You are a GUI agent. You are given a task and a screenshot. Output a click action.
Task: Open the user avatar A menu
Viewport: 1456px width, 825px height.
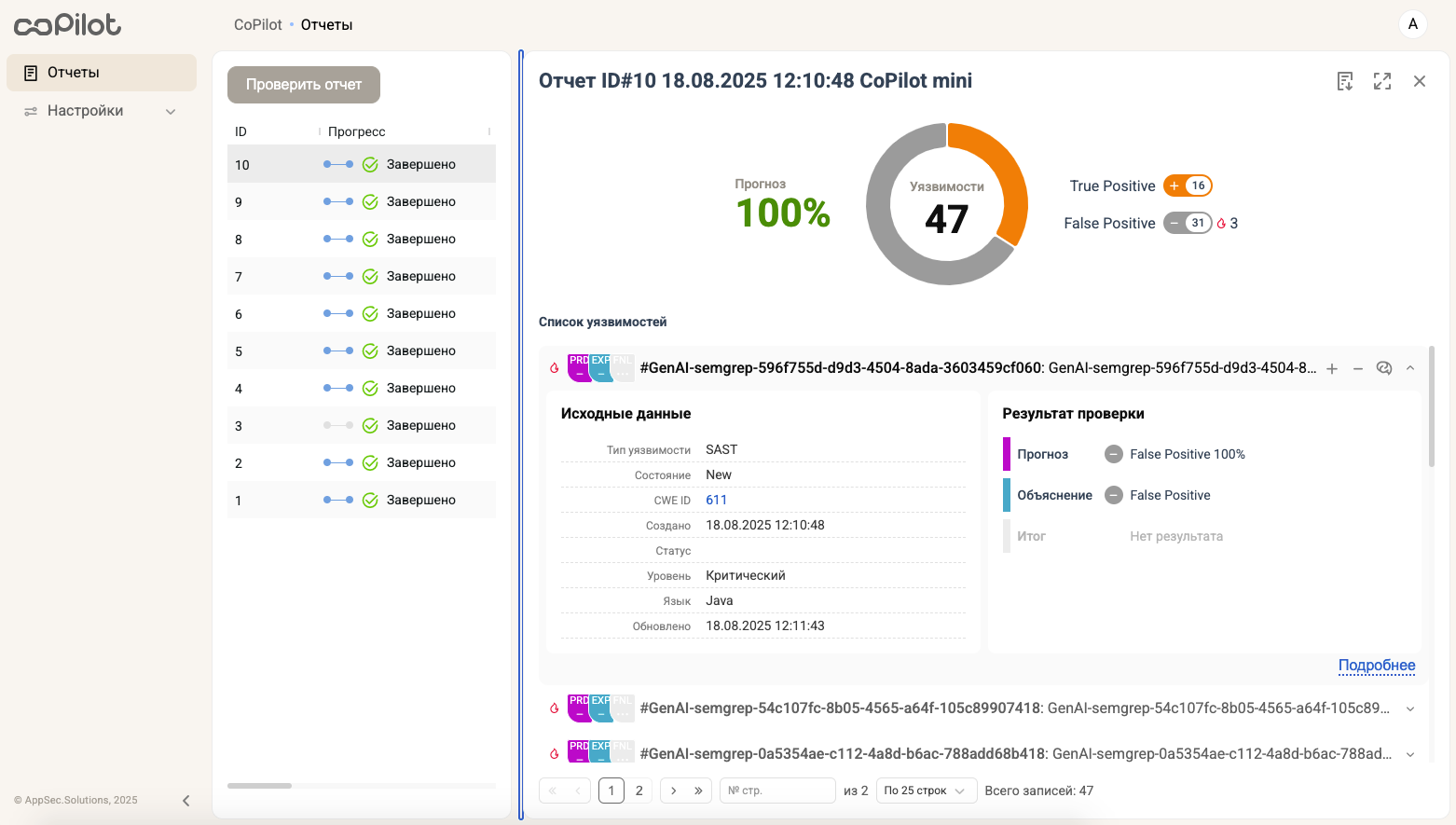click(x=1413, y=24)
